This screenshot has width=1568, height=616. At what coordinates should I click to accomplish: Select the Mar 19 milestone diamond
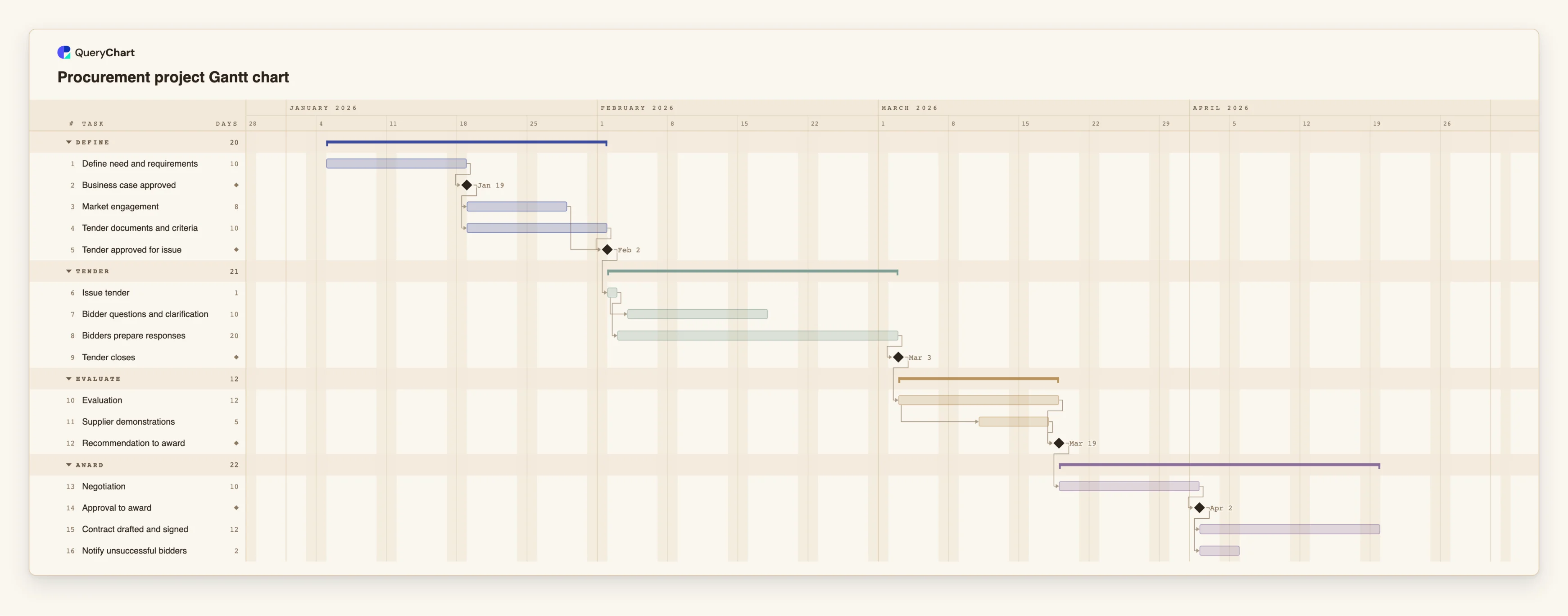(1059, 443)
